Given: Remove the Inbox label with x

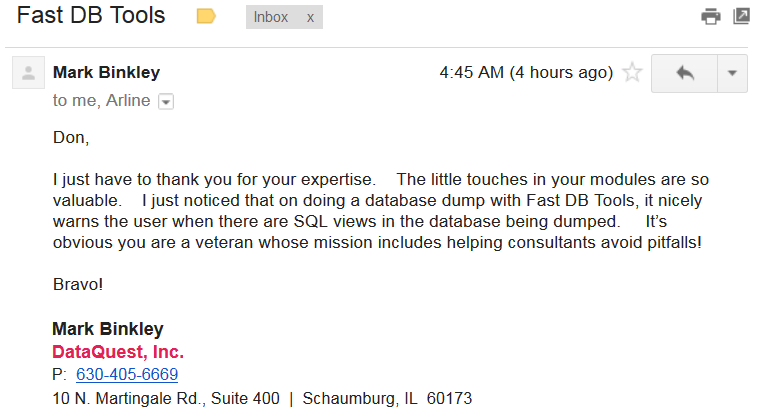Looking at the screenshot, I should (309, 18).
